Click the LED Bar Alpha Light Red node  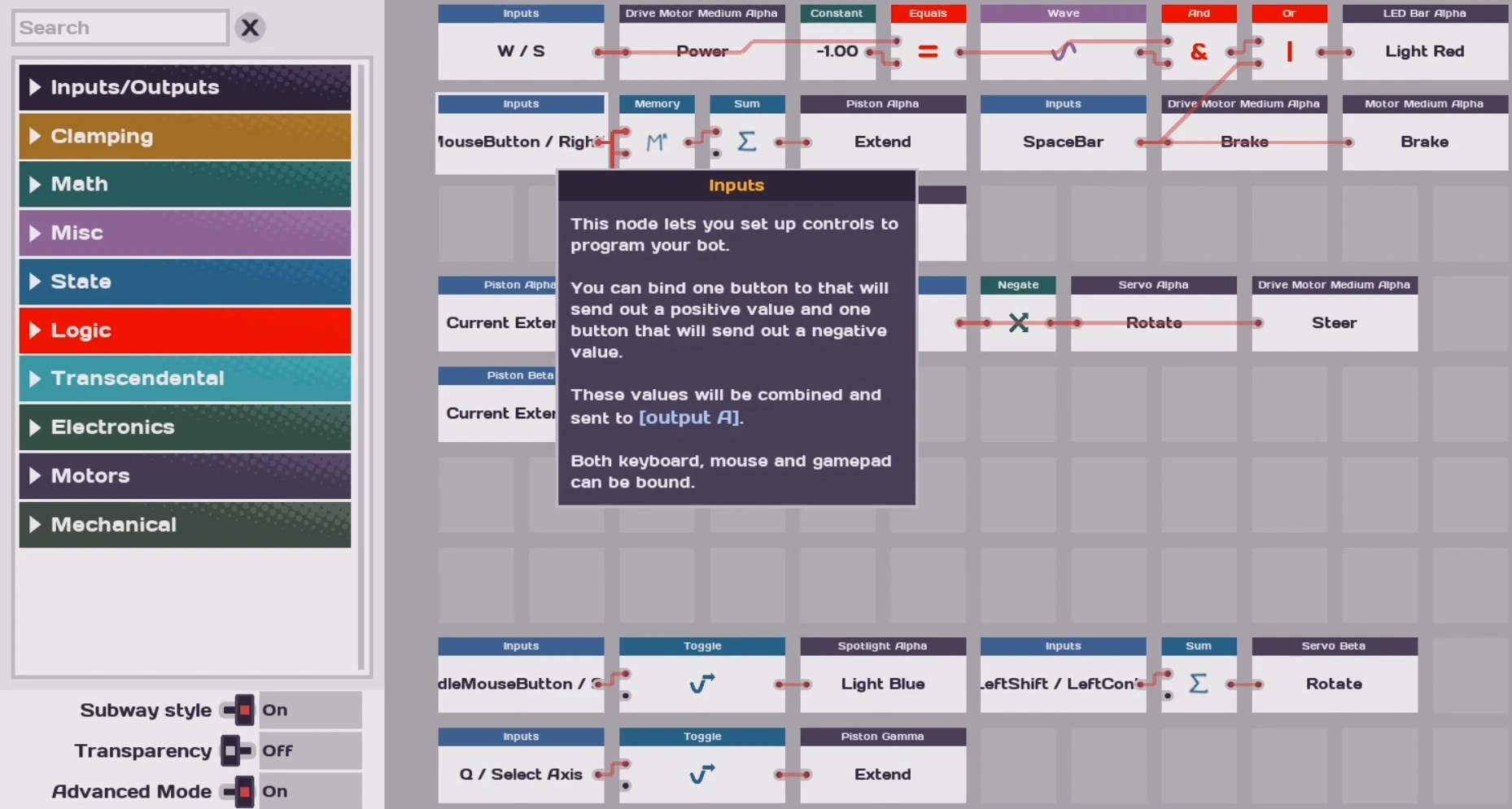(1424, 51)
